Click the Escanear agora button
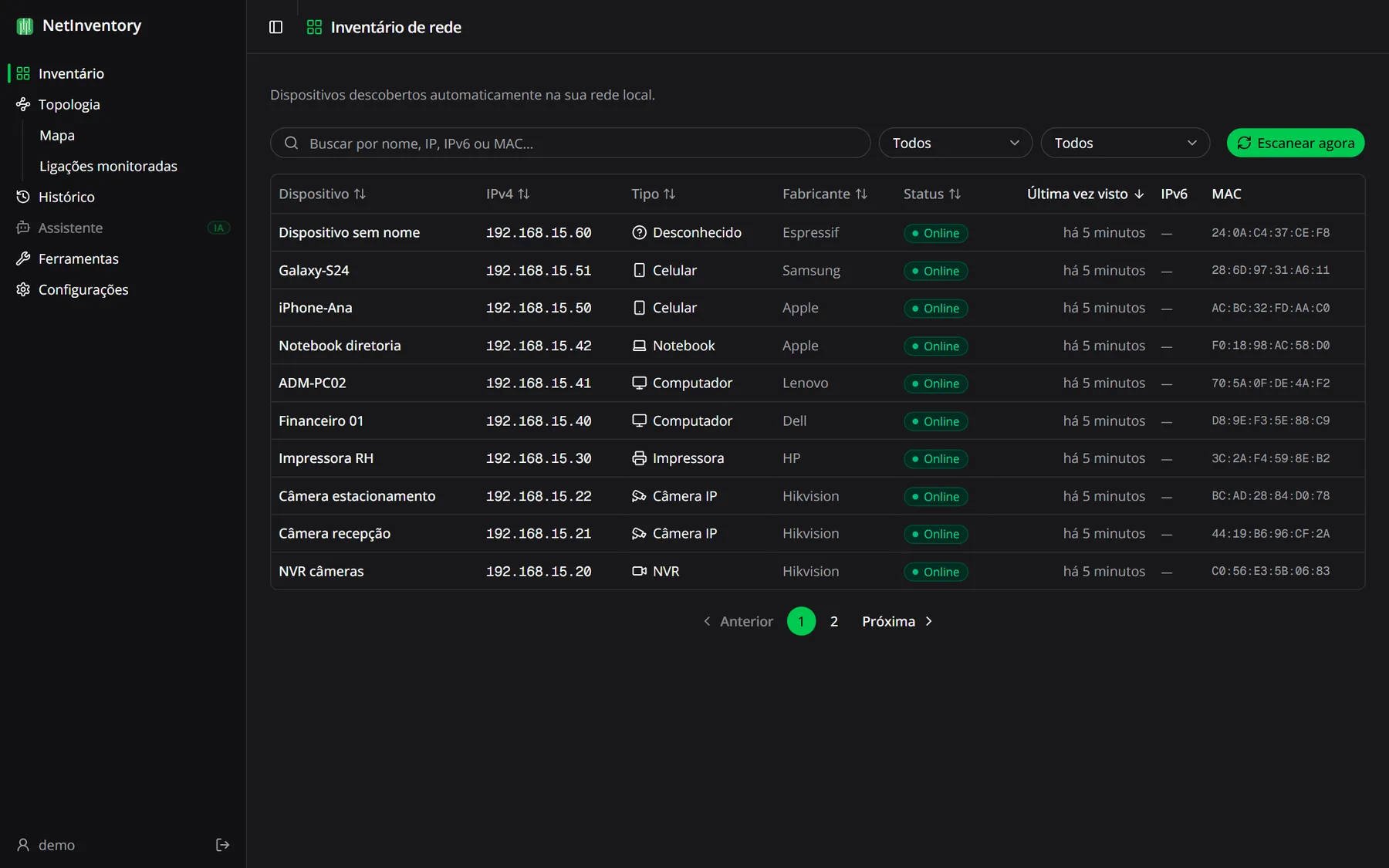Image resolution: width=1389 pixels, height=868 pixels. 1296,143
